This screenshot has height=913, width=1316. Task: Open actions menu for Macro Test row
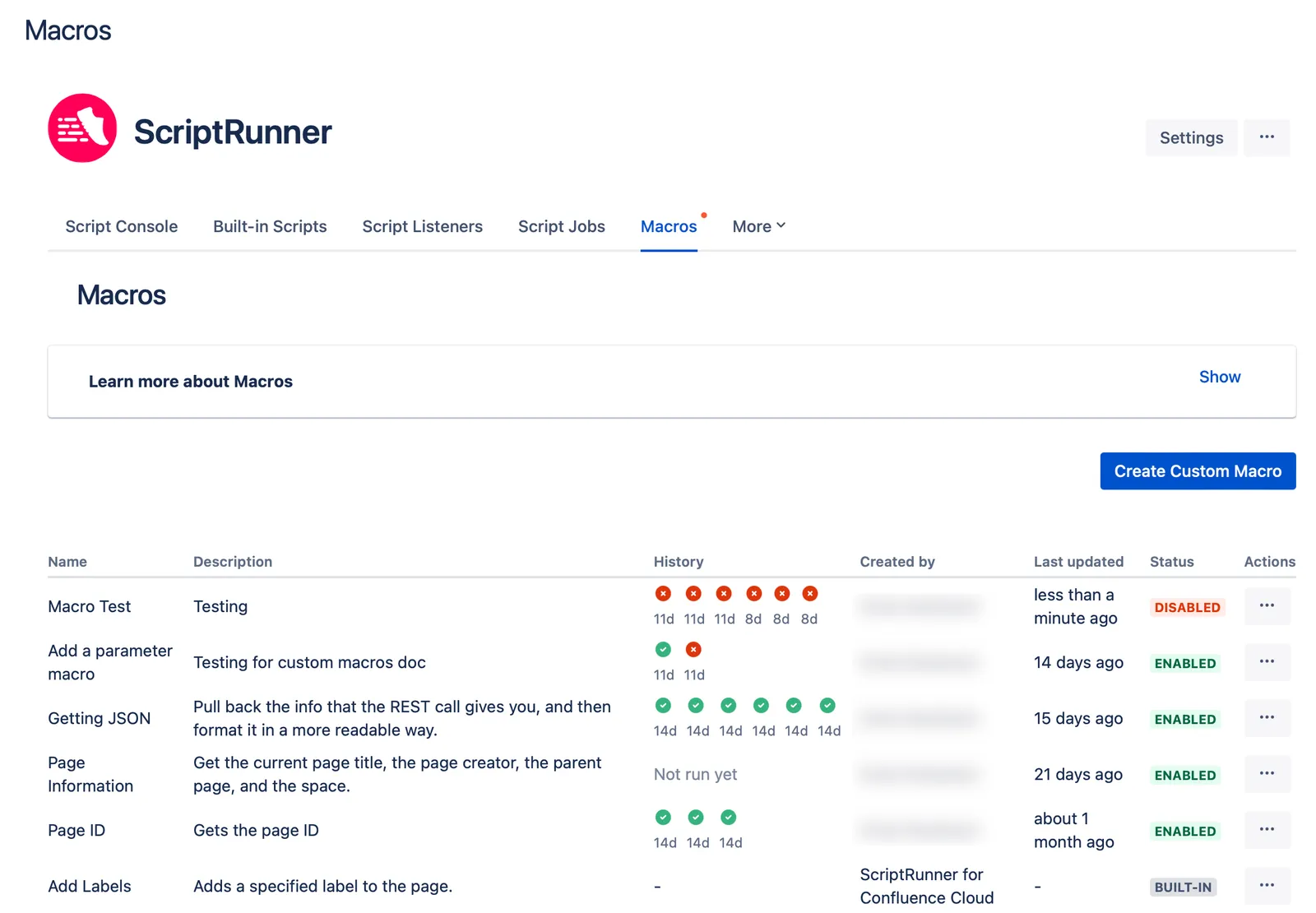(1267, 606)
